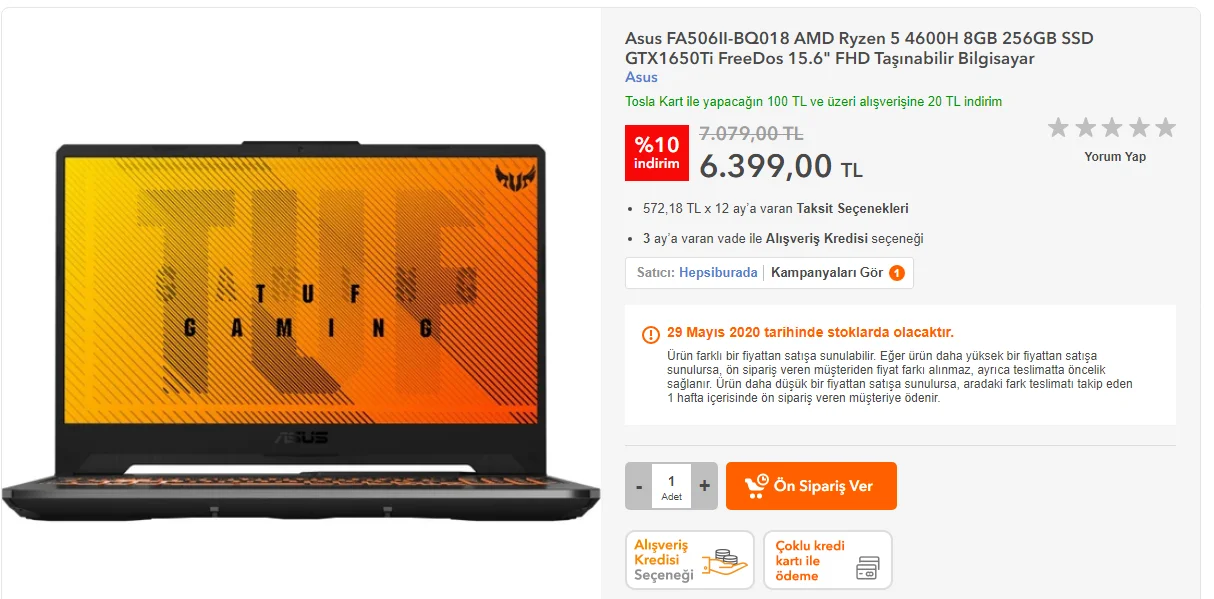Screen dimensions: 1214x599
Task: Click the coins icon in Alışveriş Kredisi box
Action: 724,566
